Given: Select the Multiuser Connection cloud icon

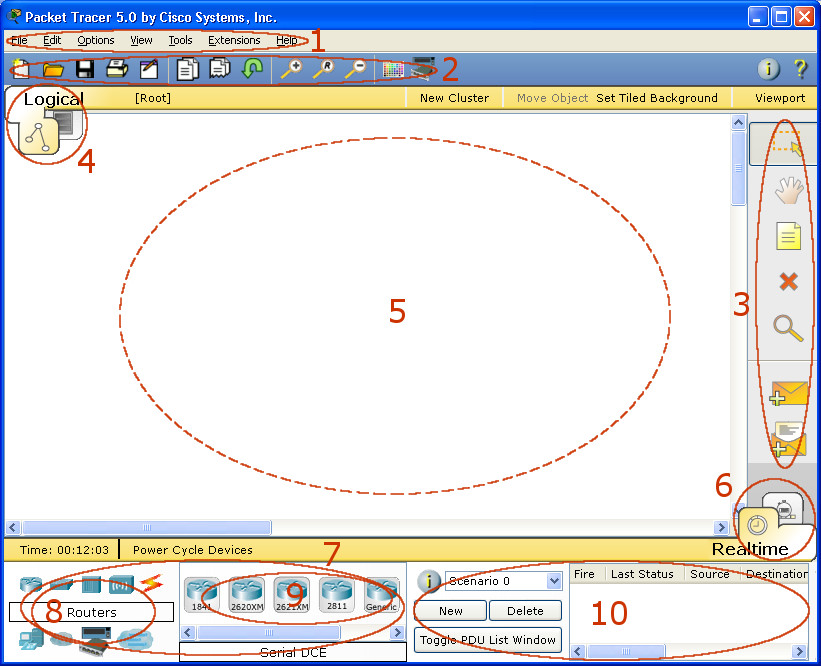Looking at the screenshot, I should point(135,639).
